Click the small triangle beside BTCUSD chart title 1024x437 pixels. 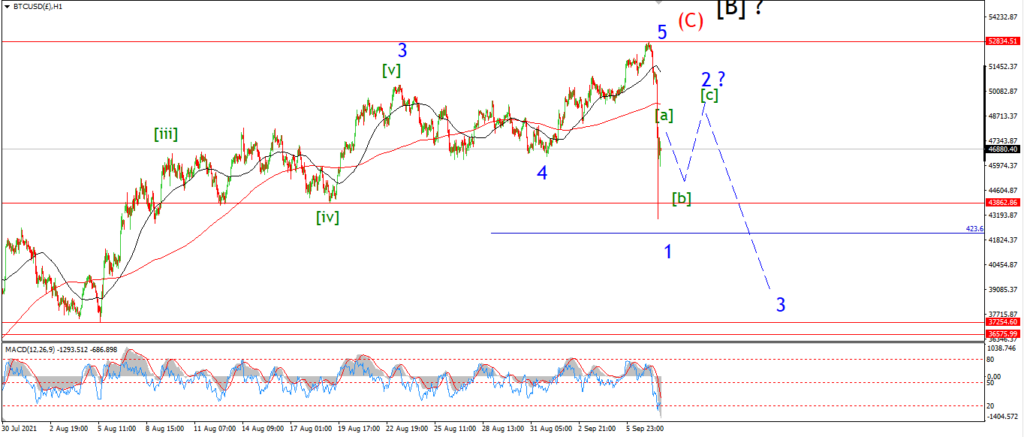7,6
